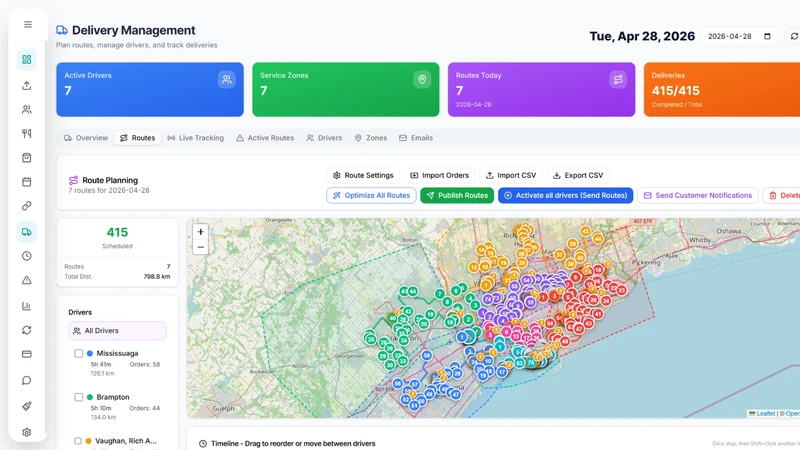Open the calendar picker icon in date field
The width and height of the screenshot is (800, 450).
tap(767, 36)
